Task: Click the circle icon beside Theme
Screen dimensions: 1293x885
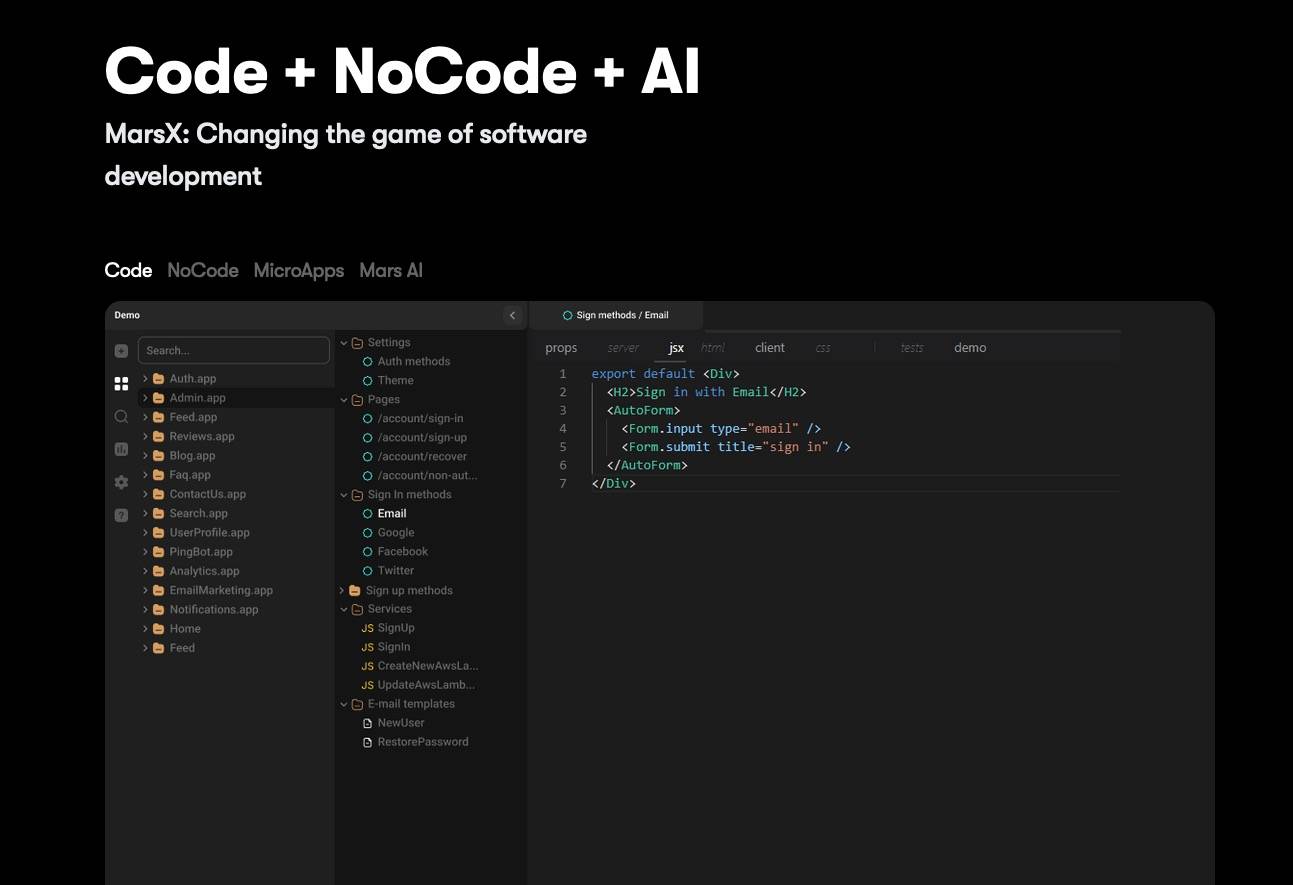Action: point(368,381)
